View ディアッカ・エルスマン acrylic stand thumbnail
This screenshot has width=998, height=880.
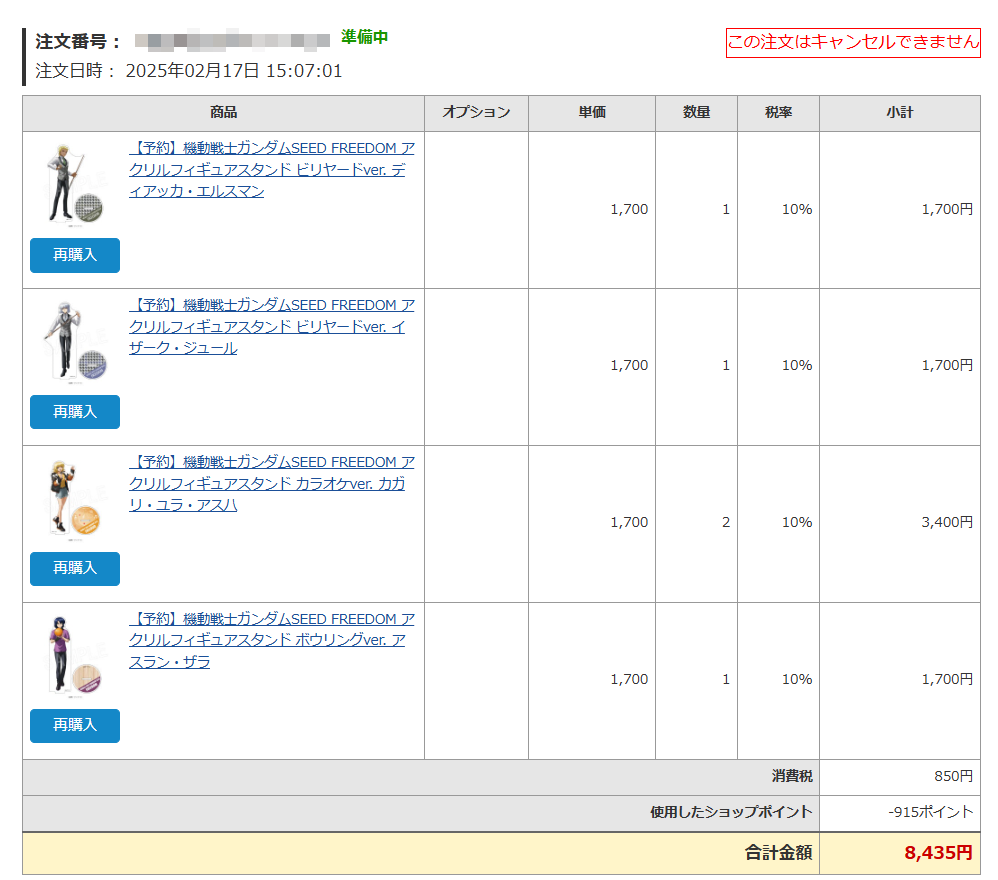point(75,185)
